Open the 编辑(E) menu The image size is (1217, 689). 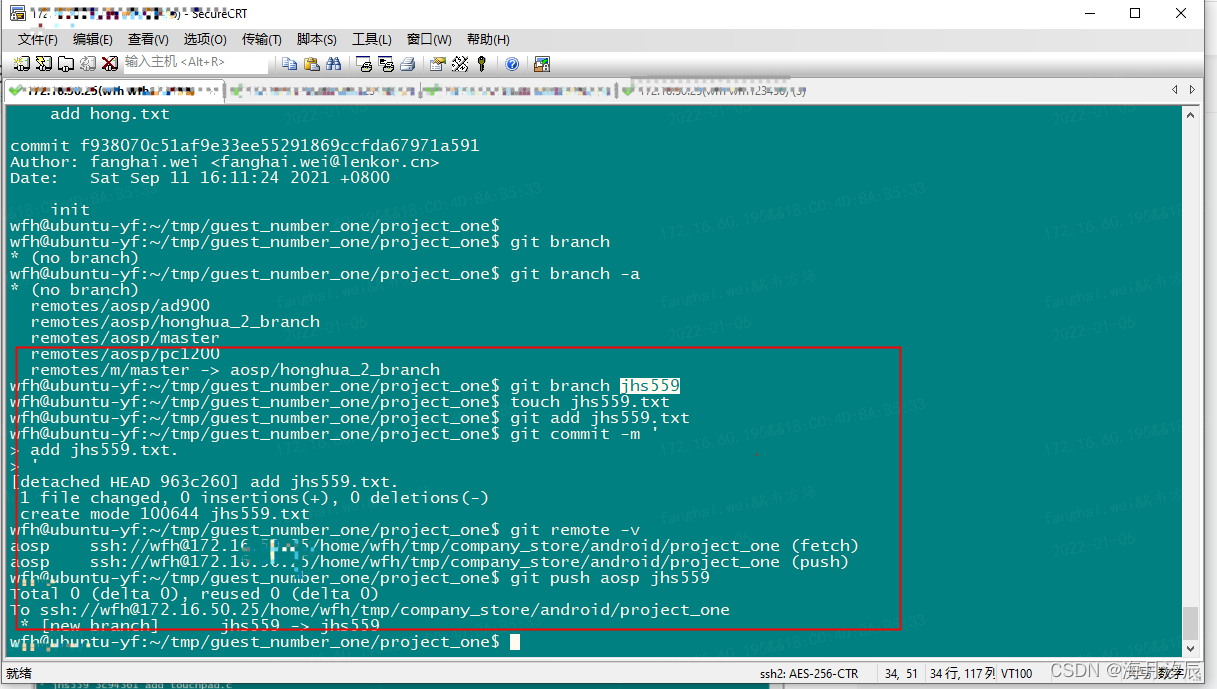click(x=93, y=39)
